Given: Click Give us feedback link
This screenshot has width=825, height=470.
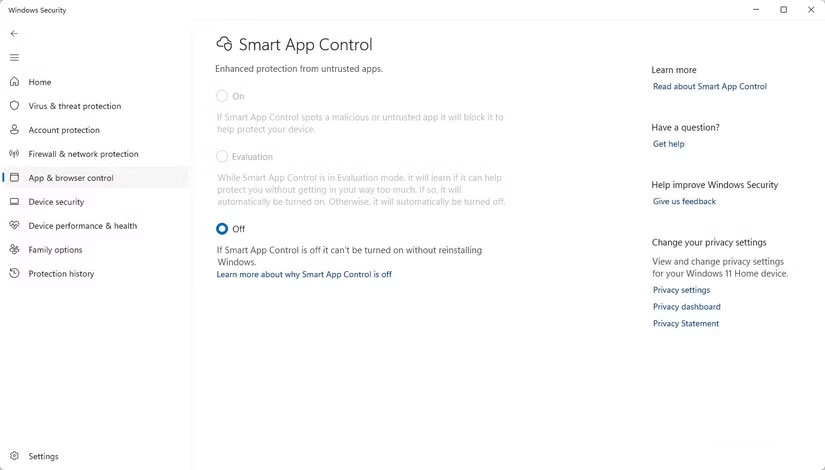Looking at the screenshot, I should coord(684,202).
